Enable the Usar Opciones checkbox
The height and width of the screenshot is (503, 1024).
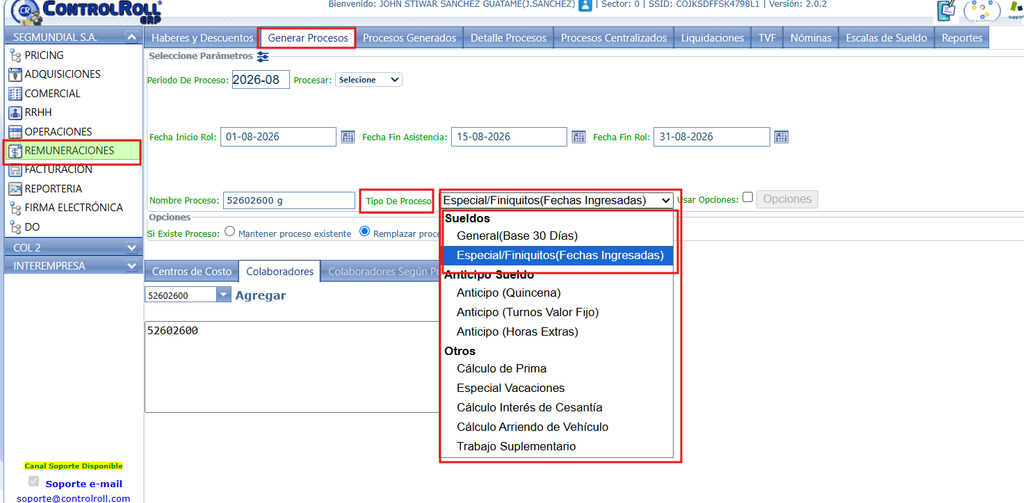click(x=748, y=197)
